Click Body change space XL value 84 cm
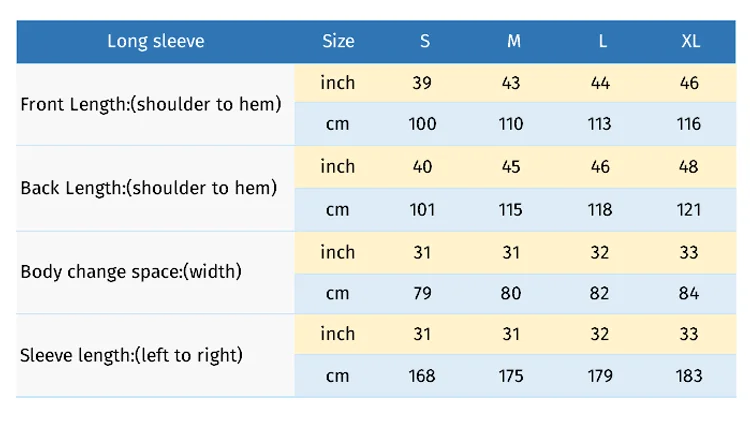 coord(688,293)
